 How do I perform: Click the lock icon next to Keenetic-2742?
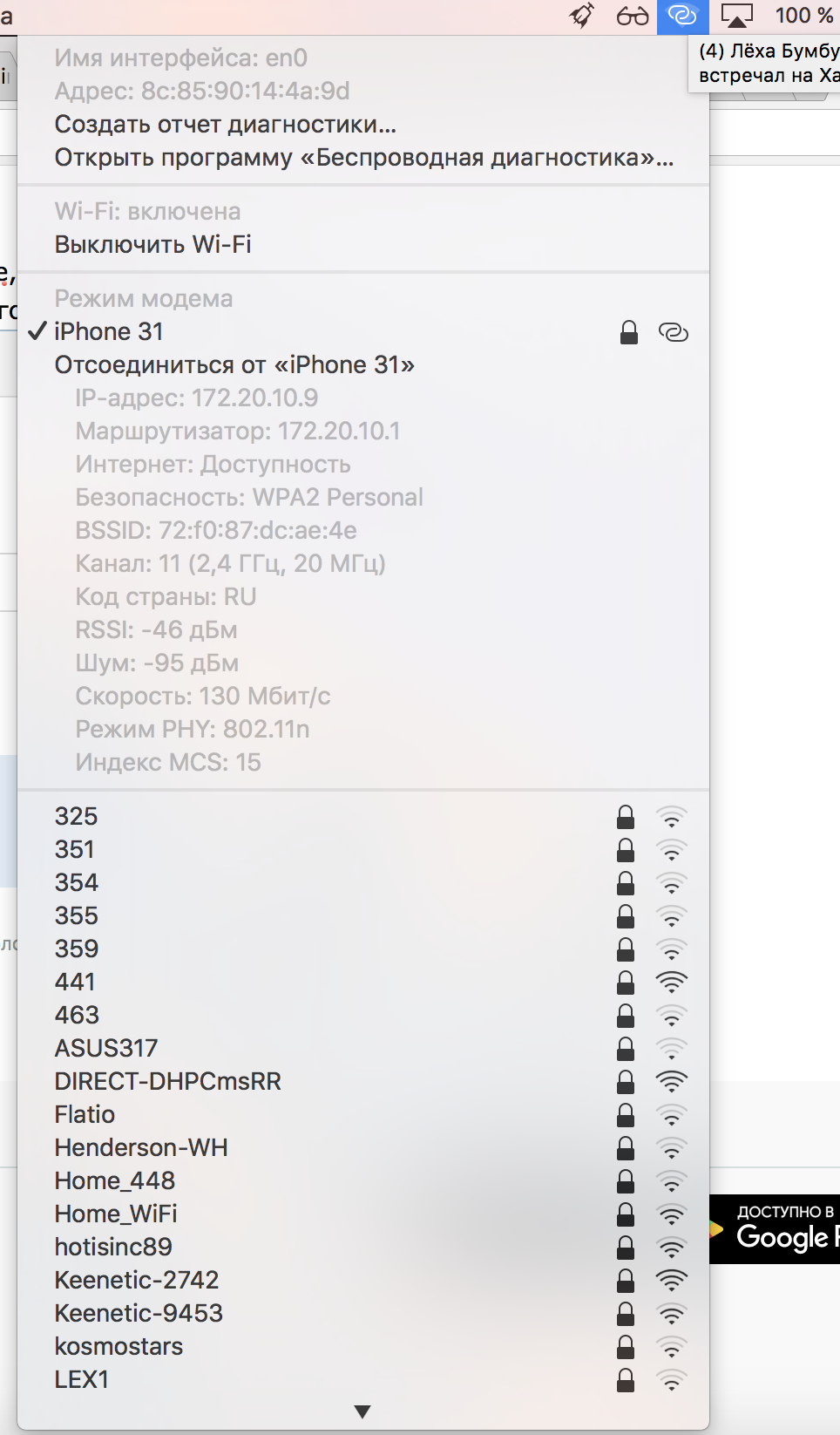626,1281
